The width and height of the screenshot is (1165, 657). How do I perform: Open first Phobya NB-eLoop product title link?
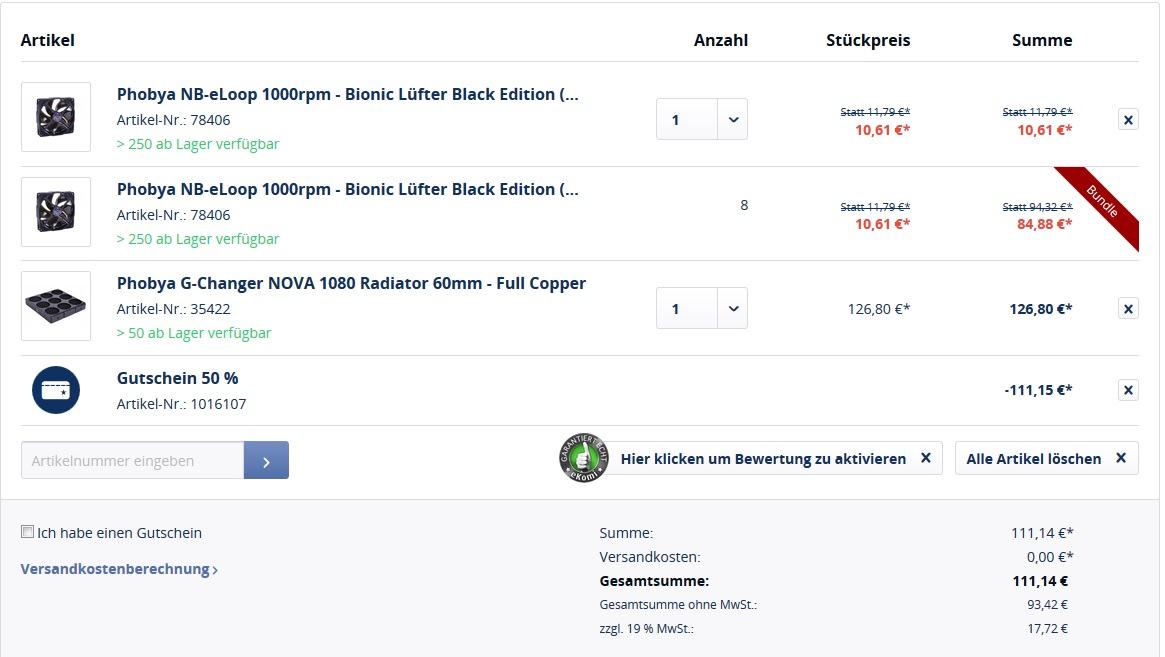tap(347, 94)
